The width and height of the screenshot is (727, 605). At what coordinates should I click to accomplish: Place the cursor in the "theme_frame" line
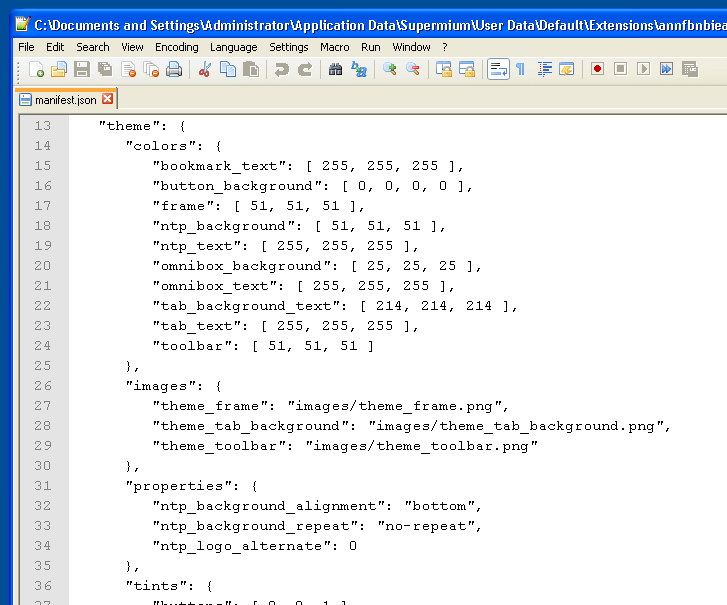[x=330, y=406]
